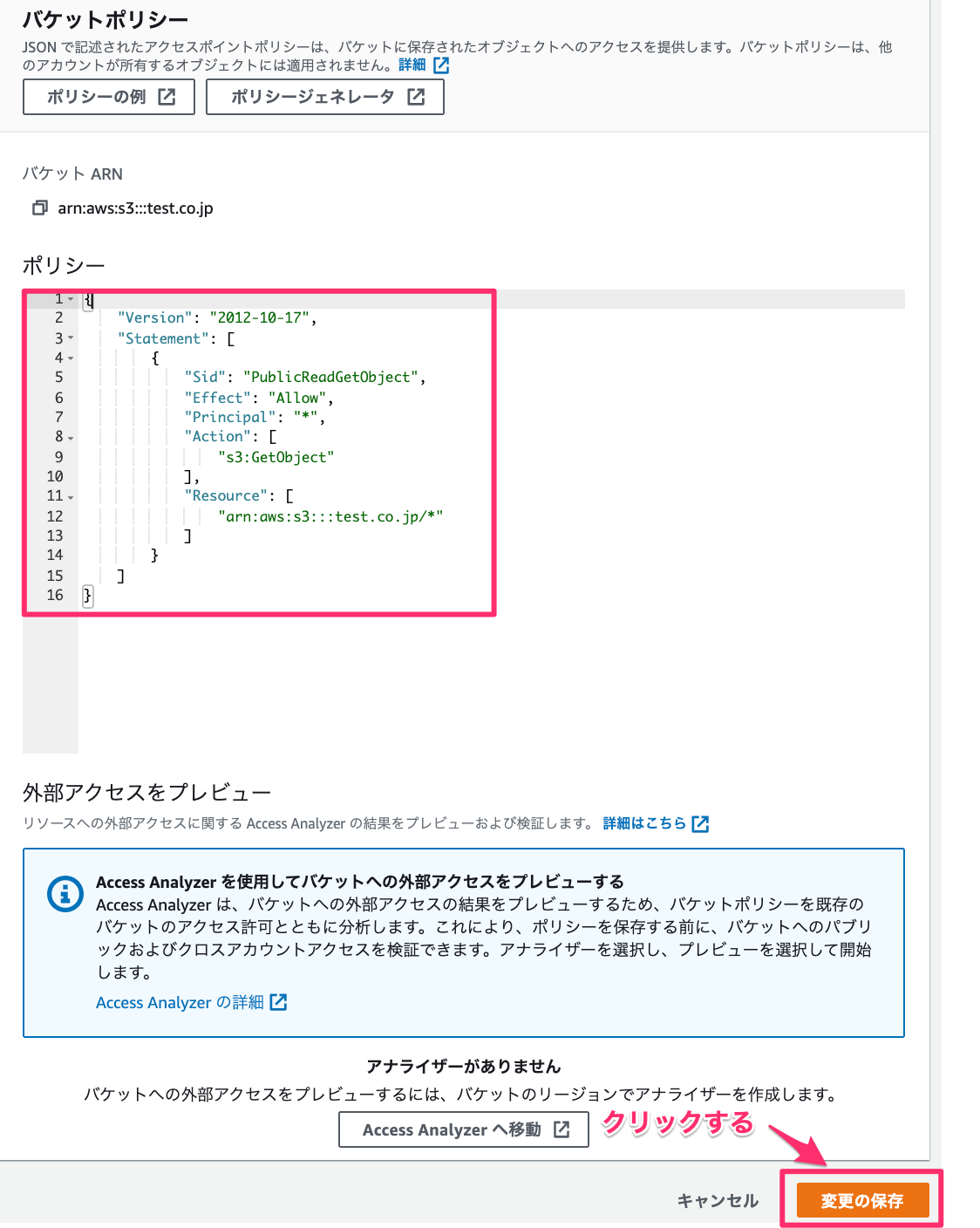Open the 詳細はこちら link
The height and width of the screenshot is (1228, 980).
643,822
